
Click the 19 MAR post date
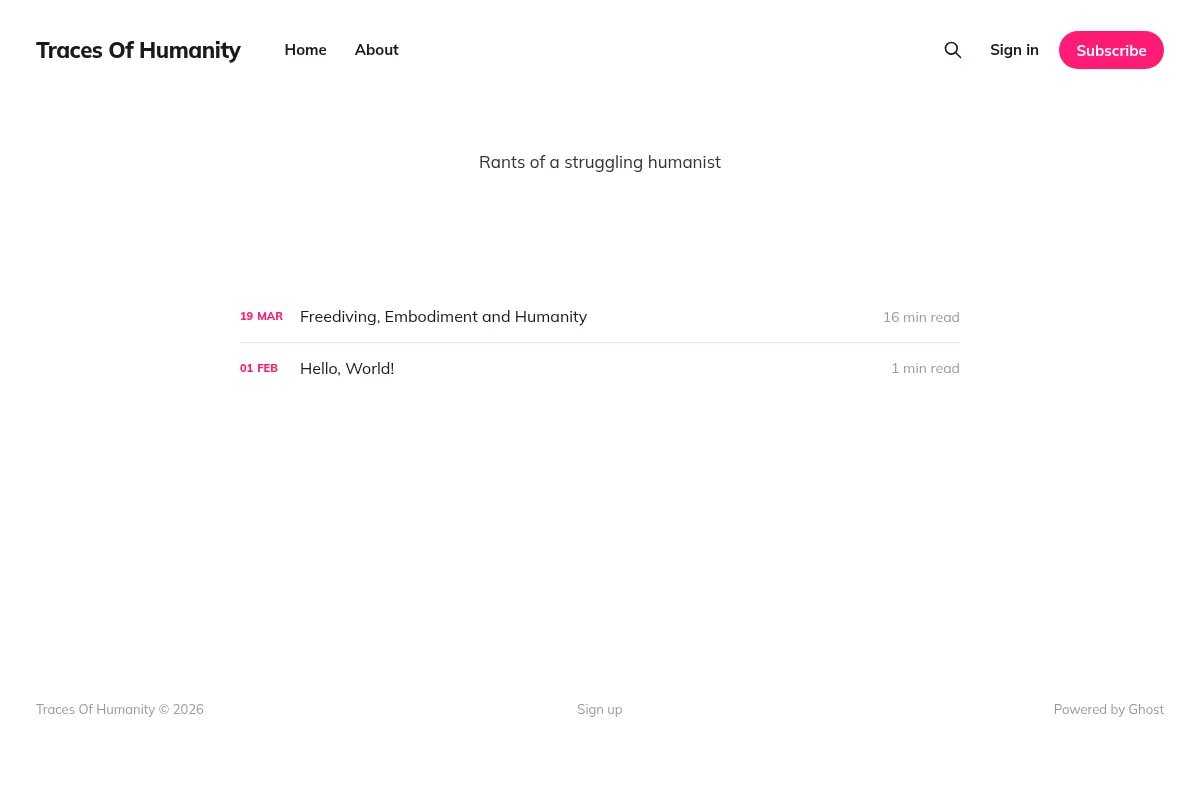[261, 316]
